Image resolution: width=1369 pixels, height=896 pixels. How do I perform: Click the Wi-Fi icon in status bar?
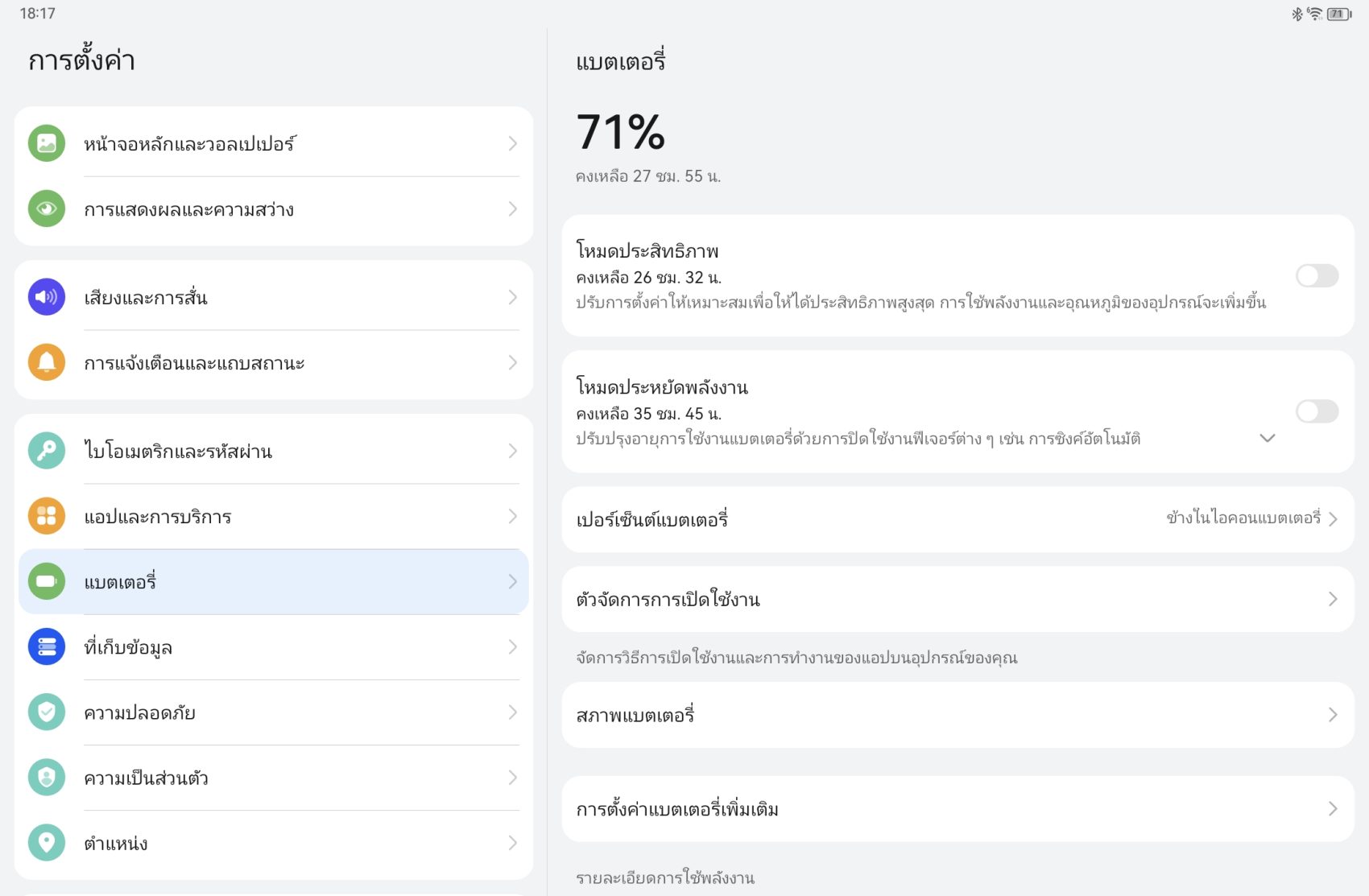pyautogui.click(x=1314, y=14)
